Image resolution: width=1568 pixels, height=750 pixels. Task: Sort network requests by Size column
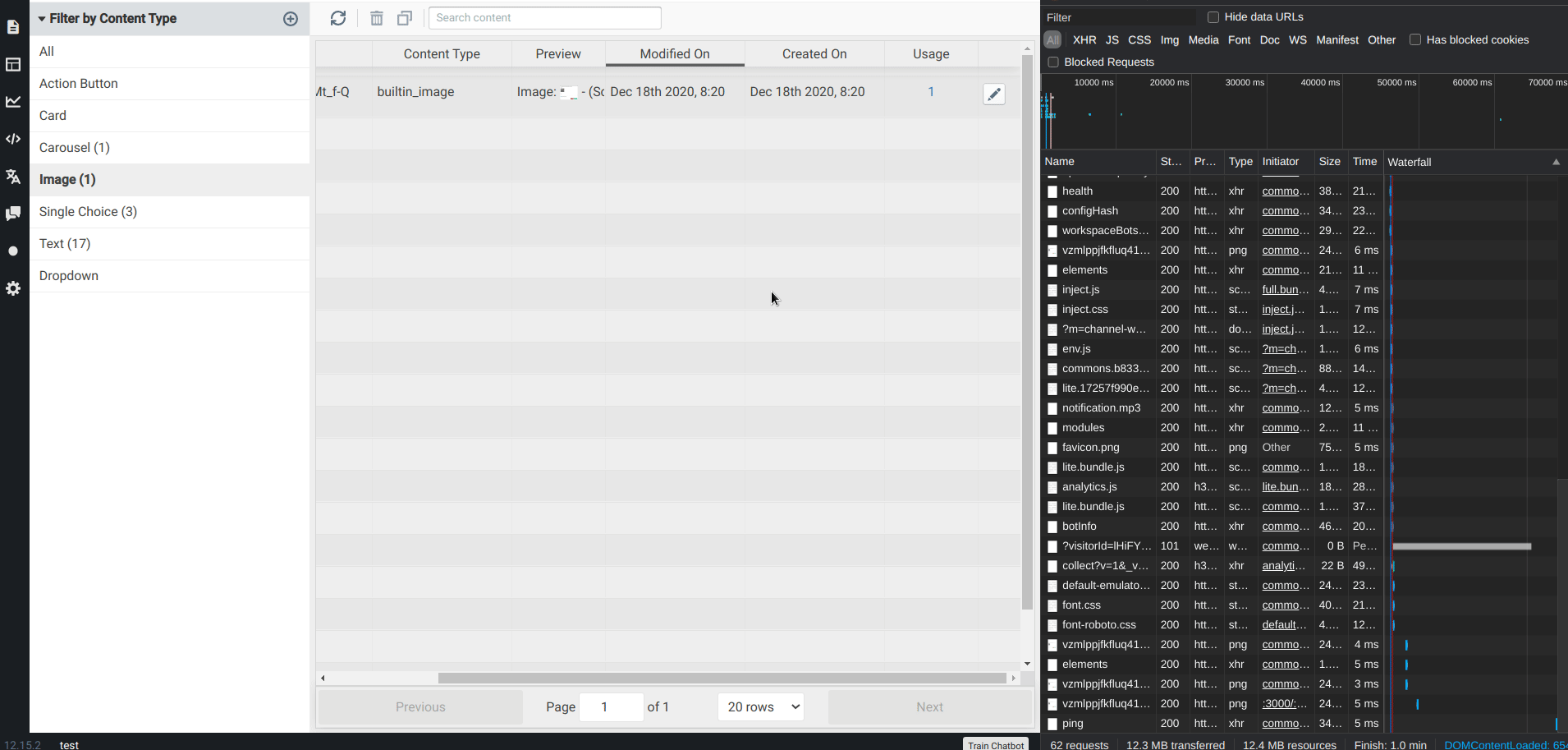(1329, 162)
